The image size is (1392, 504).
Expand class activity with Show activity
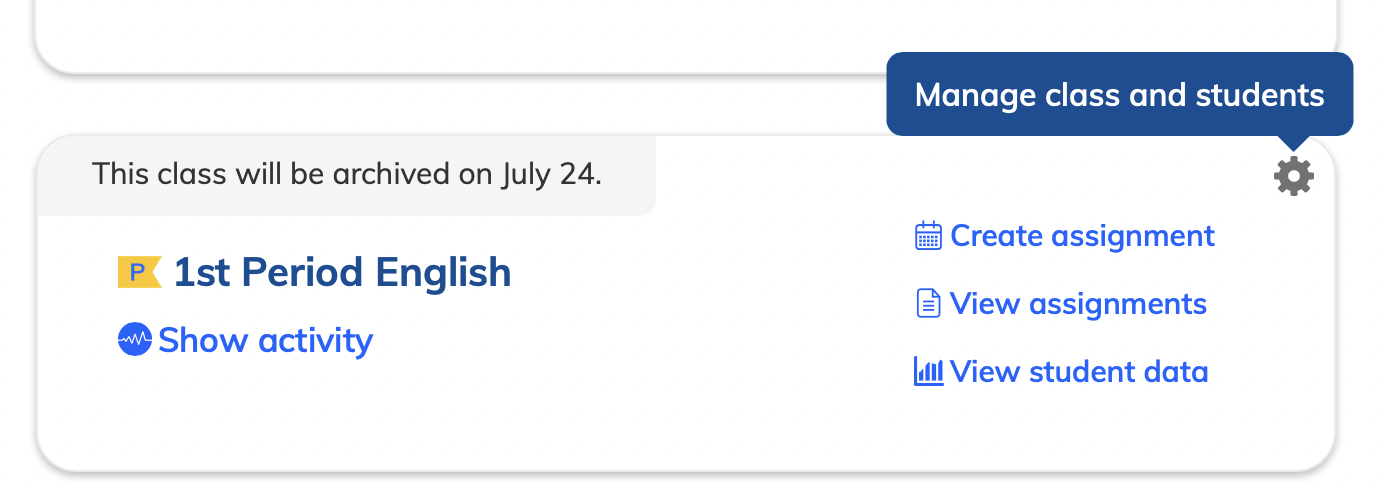265,340
